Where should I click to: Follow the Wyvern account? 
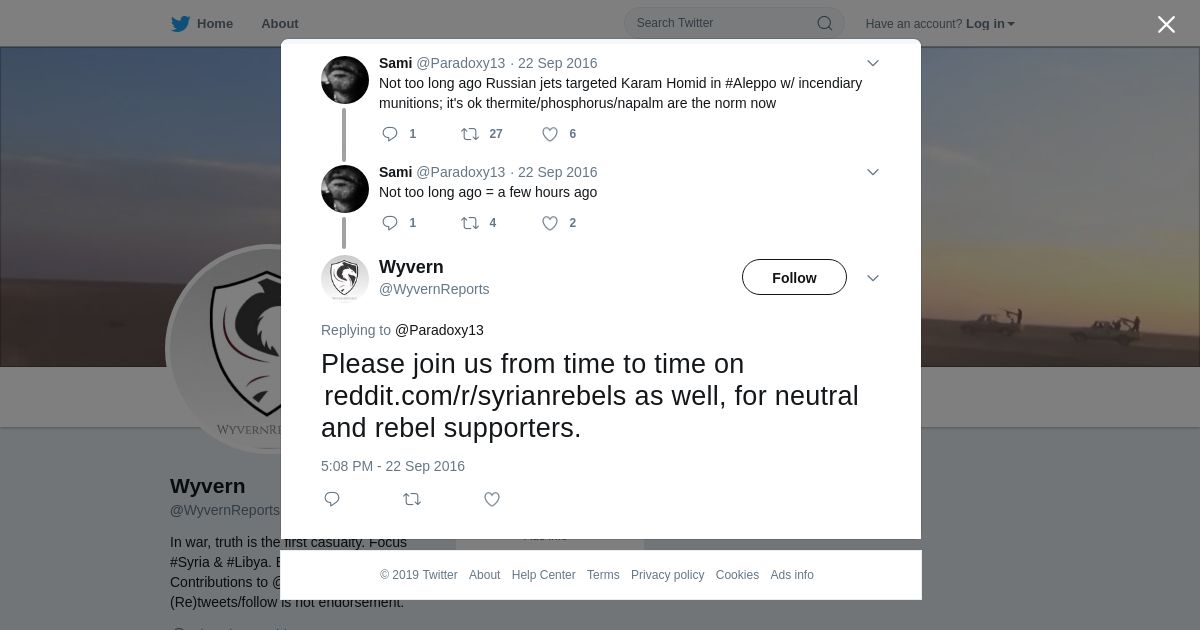pyautogui.click(x=794, y=278)
